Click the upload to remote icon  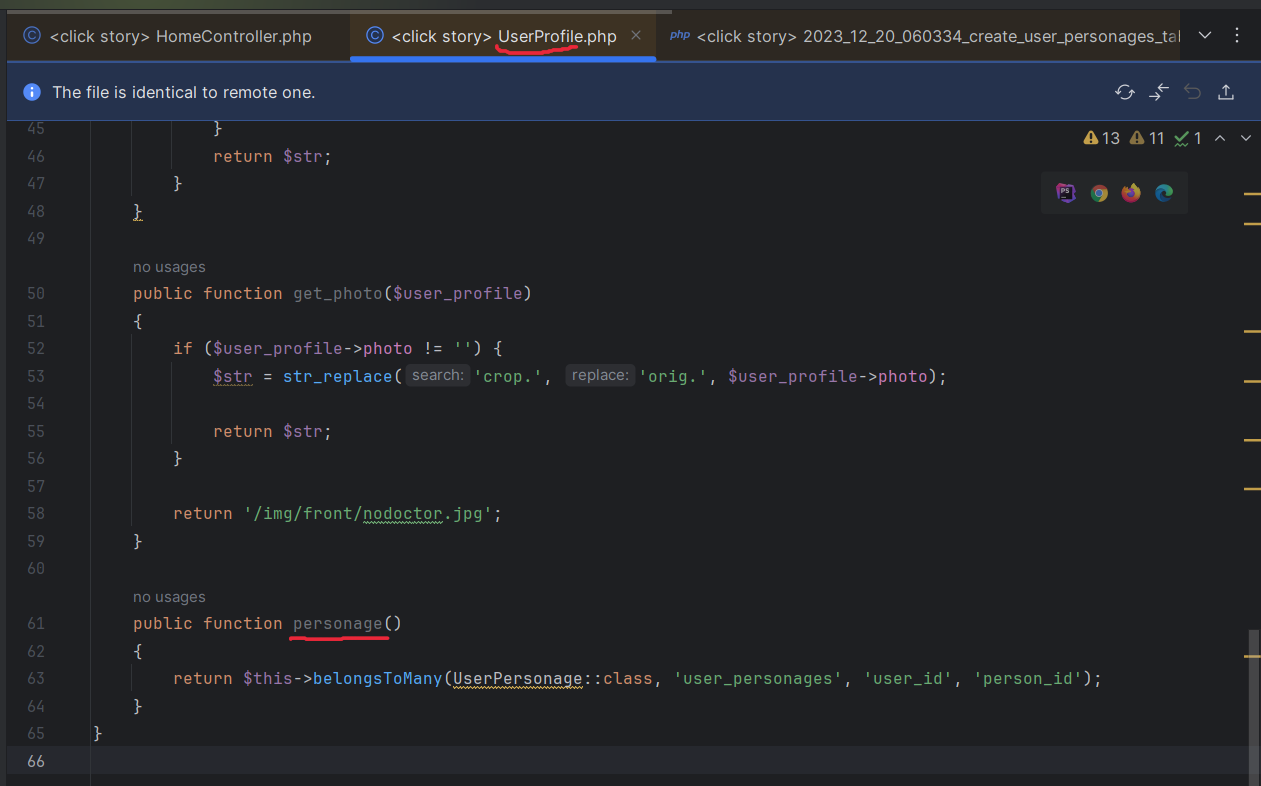[x=1226, y=92]
